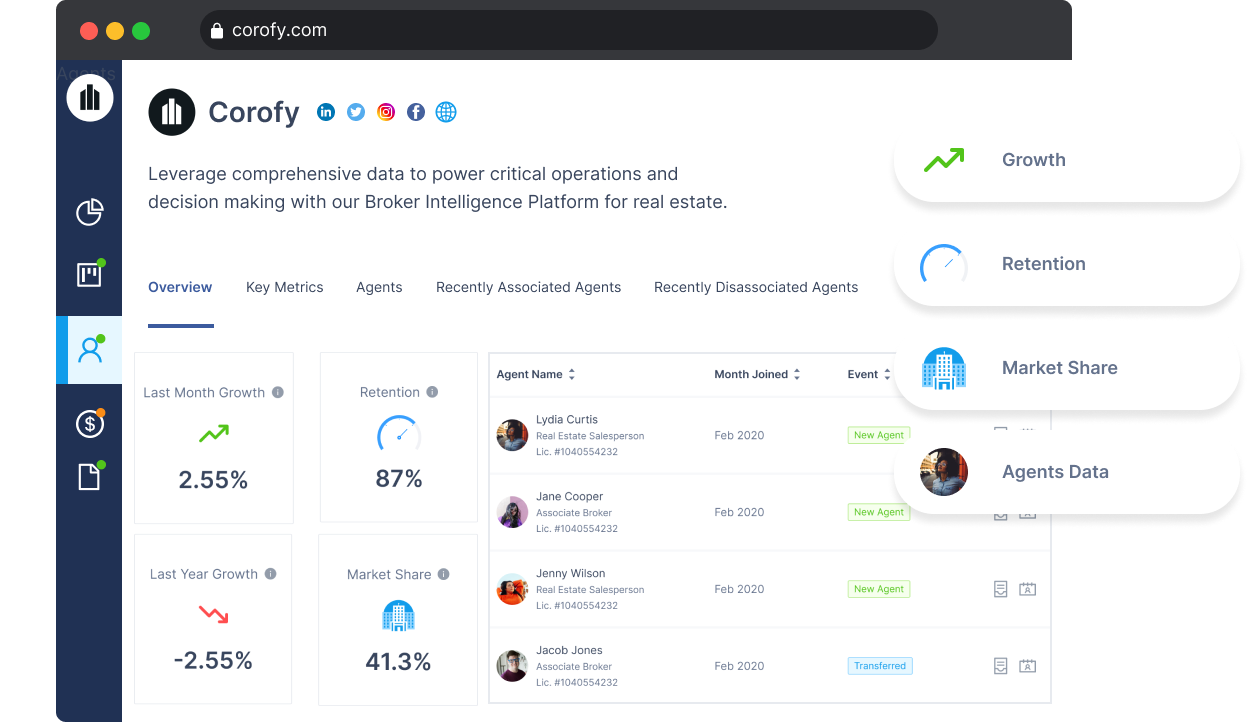This screenshot has height=722, width=1248.
Task: Click the Instagram icon beside the Corofy name
Action: pos(386,112)
